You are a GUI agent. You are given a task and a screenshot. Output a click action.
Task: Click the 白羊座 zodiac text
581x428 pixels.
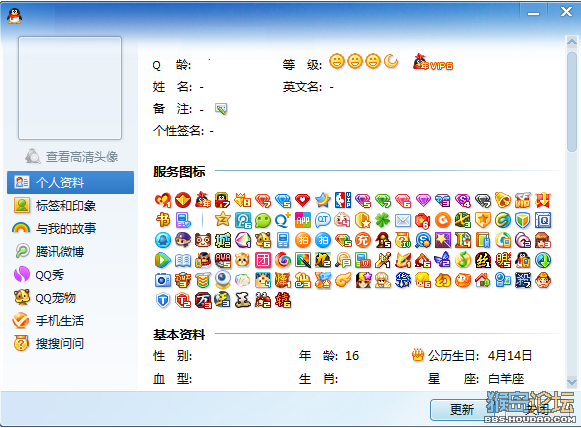click(506, 379)
